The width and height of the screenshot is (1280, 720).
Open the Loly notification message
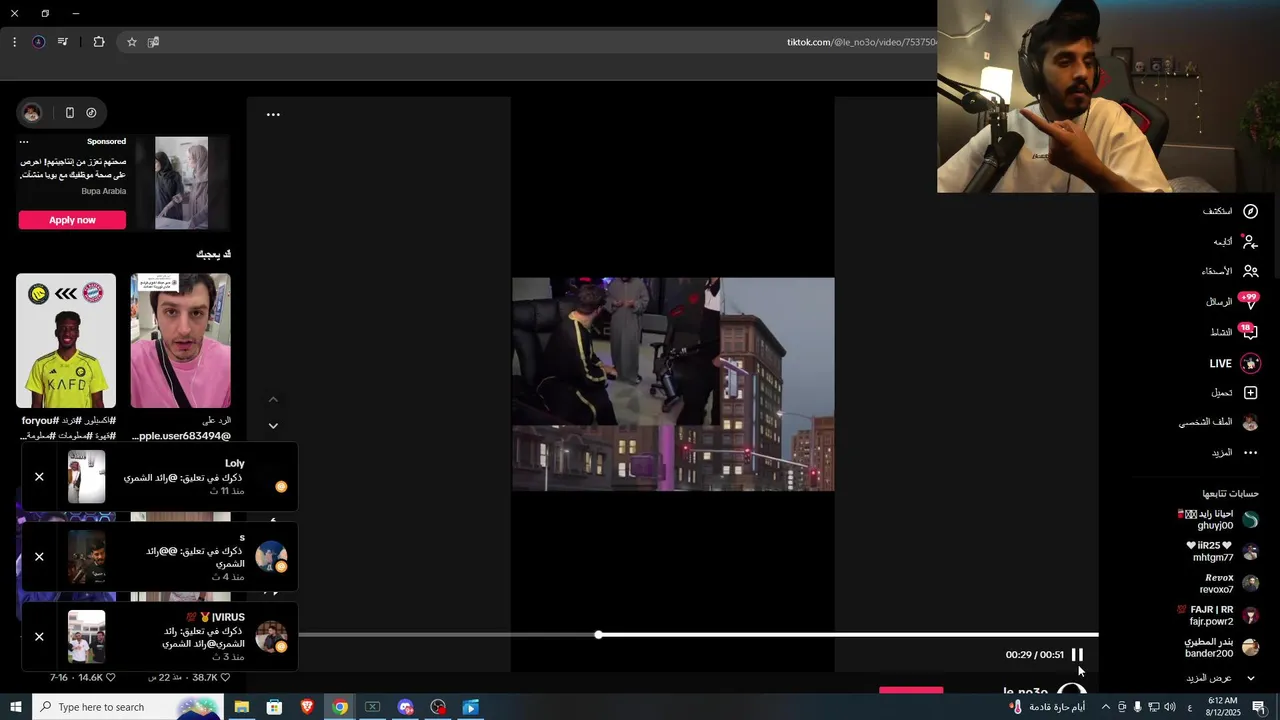183,478
